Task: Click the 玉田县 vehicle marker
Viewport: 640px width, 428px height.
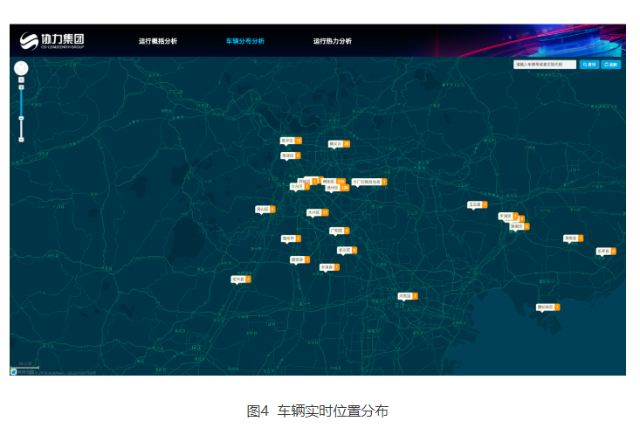Action: point(475,204)
